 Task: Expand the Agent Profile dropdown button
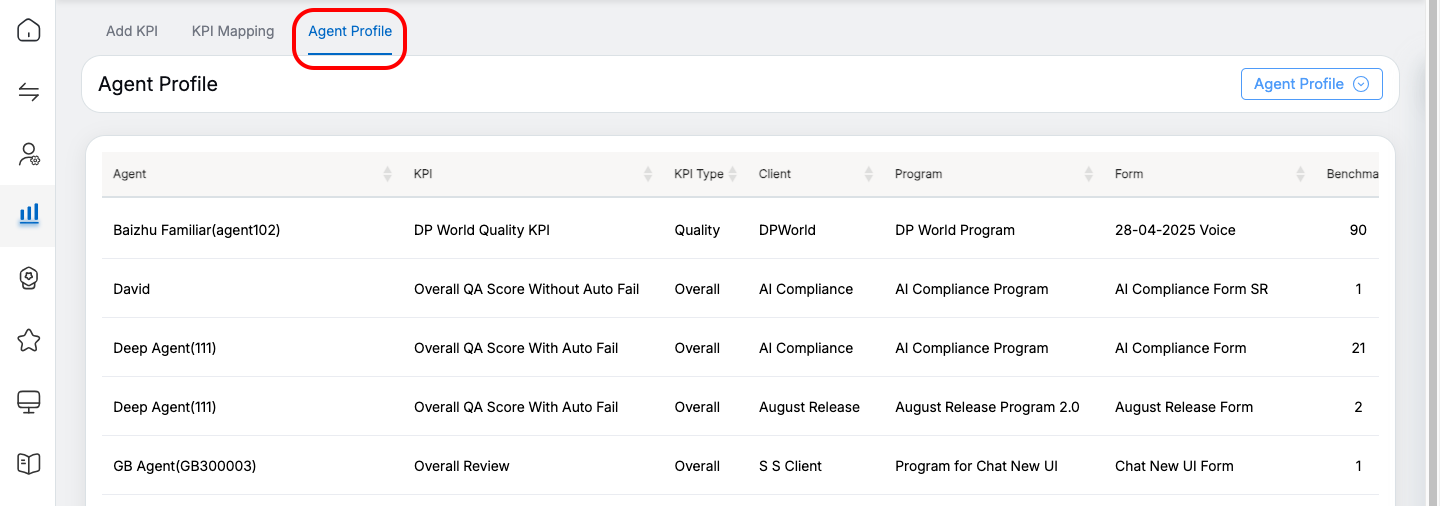click(x=1311, y=84)
